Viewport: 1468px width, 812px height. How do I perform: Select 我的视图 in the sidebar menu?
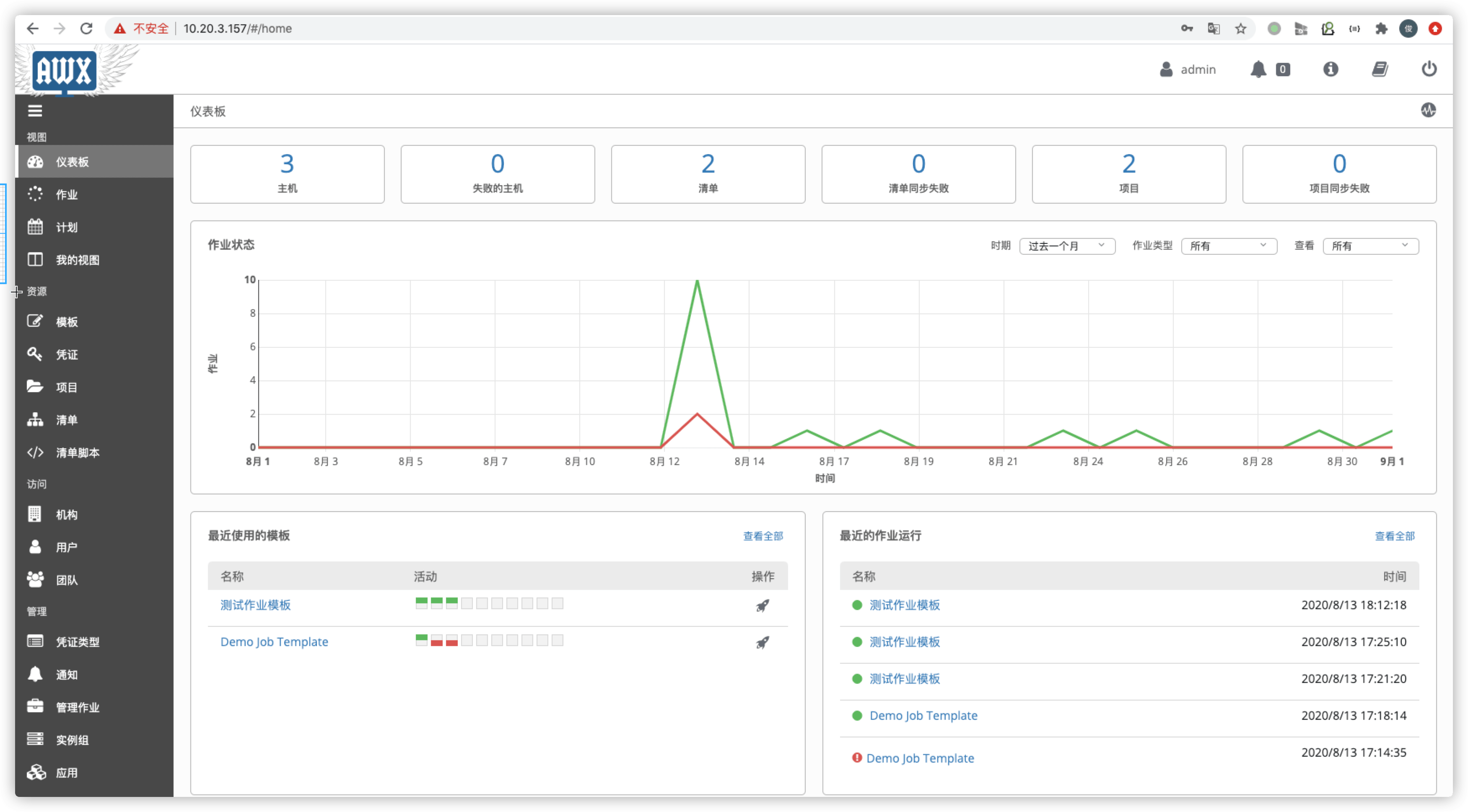point(76,259)
